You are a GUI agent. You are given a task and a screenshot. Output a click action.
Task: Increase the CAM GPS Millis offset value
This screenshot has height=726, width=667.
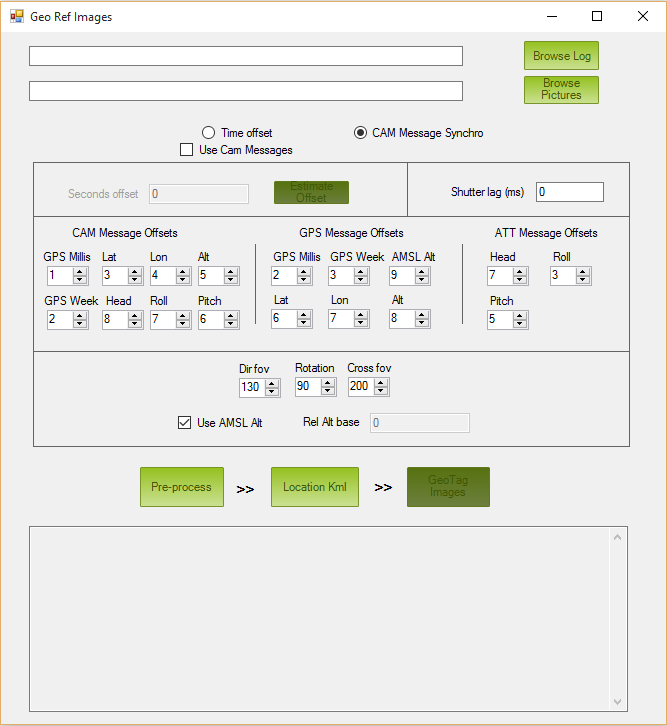tap(79, 271)
